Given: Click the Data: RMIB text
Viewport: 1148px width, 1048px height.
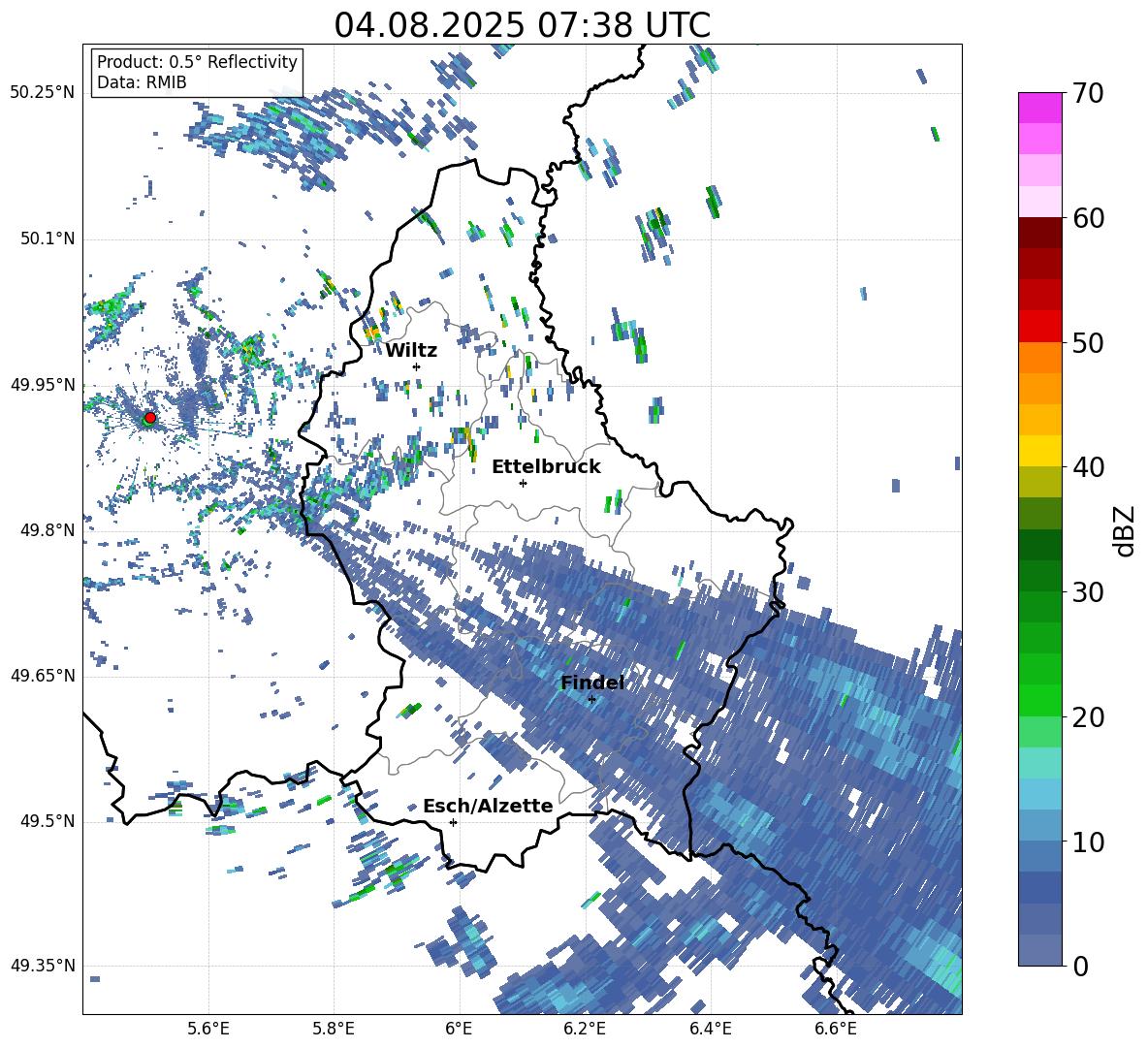Looking at the screenshot, I should point(142,82).
